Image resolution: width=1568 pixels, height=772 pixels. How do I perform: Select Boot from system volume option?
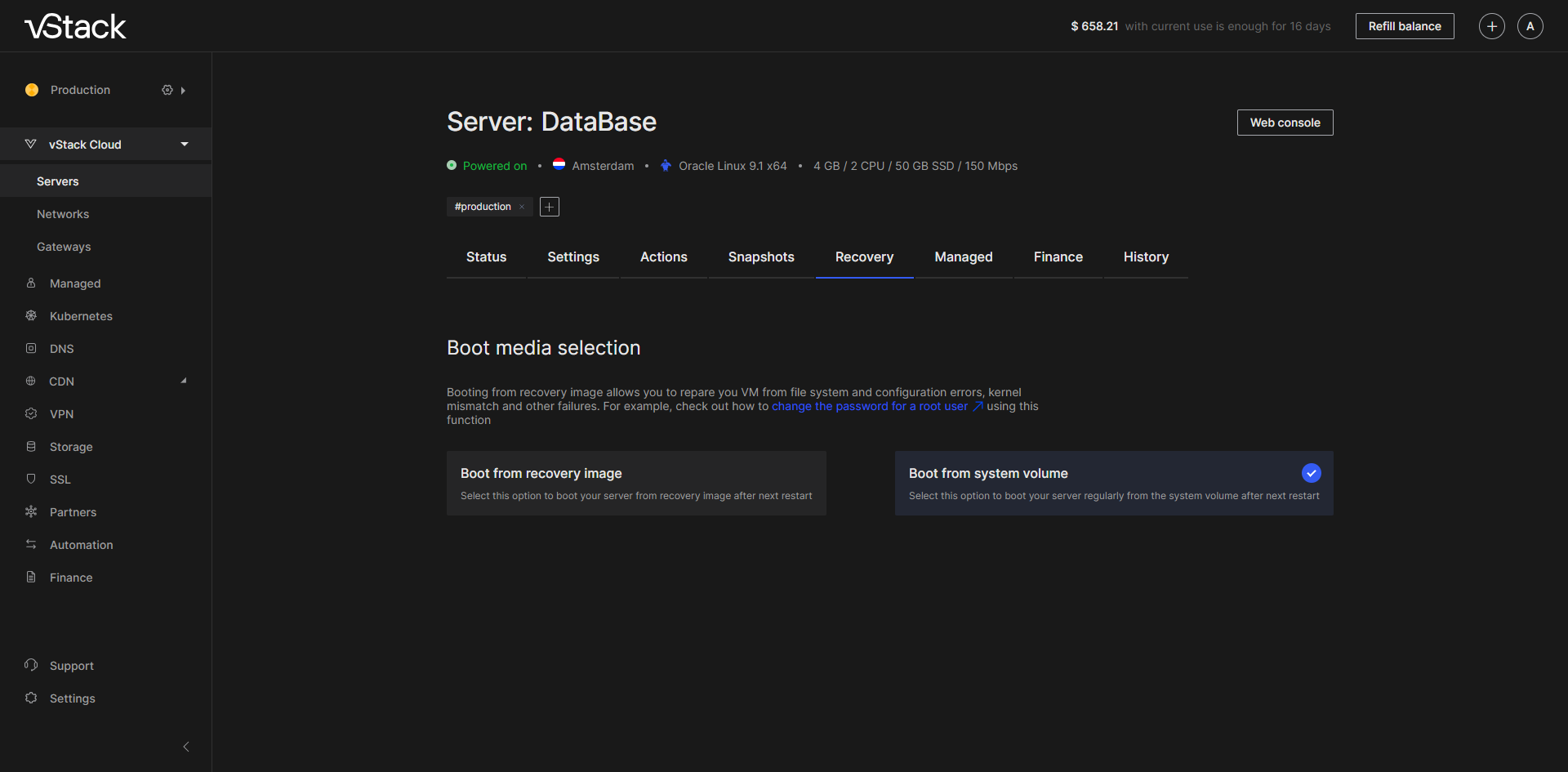tap(1114, 483)
